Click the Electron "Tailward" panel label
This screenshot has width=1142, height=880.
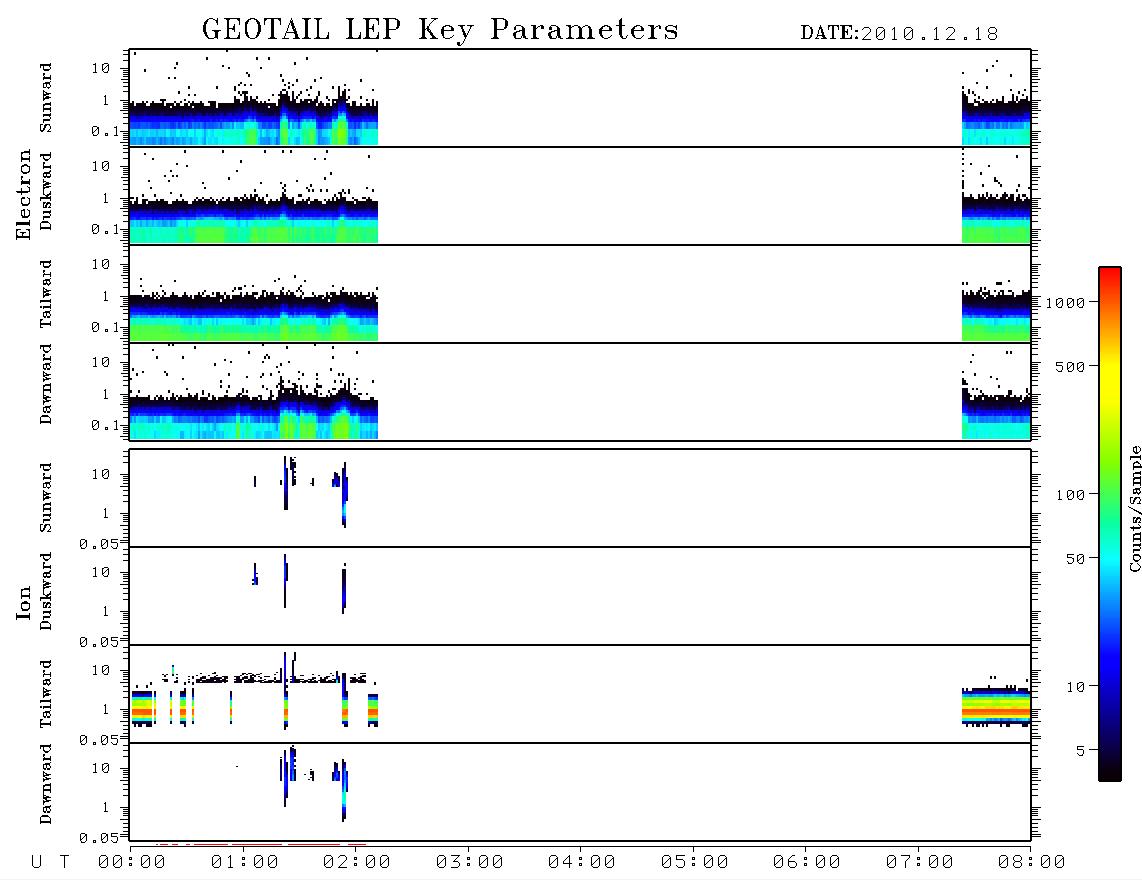coord(46,294)
